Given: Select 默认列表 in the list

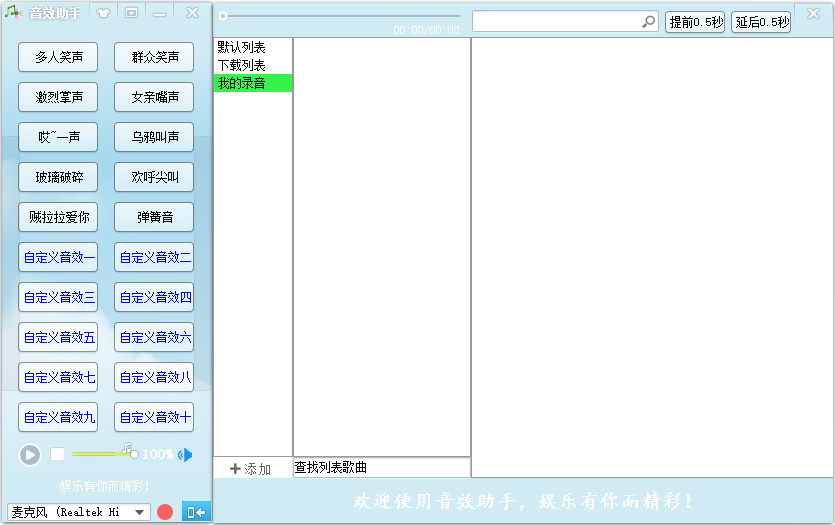Looking at the screenshot, I should tap(253, 47).
